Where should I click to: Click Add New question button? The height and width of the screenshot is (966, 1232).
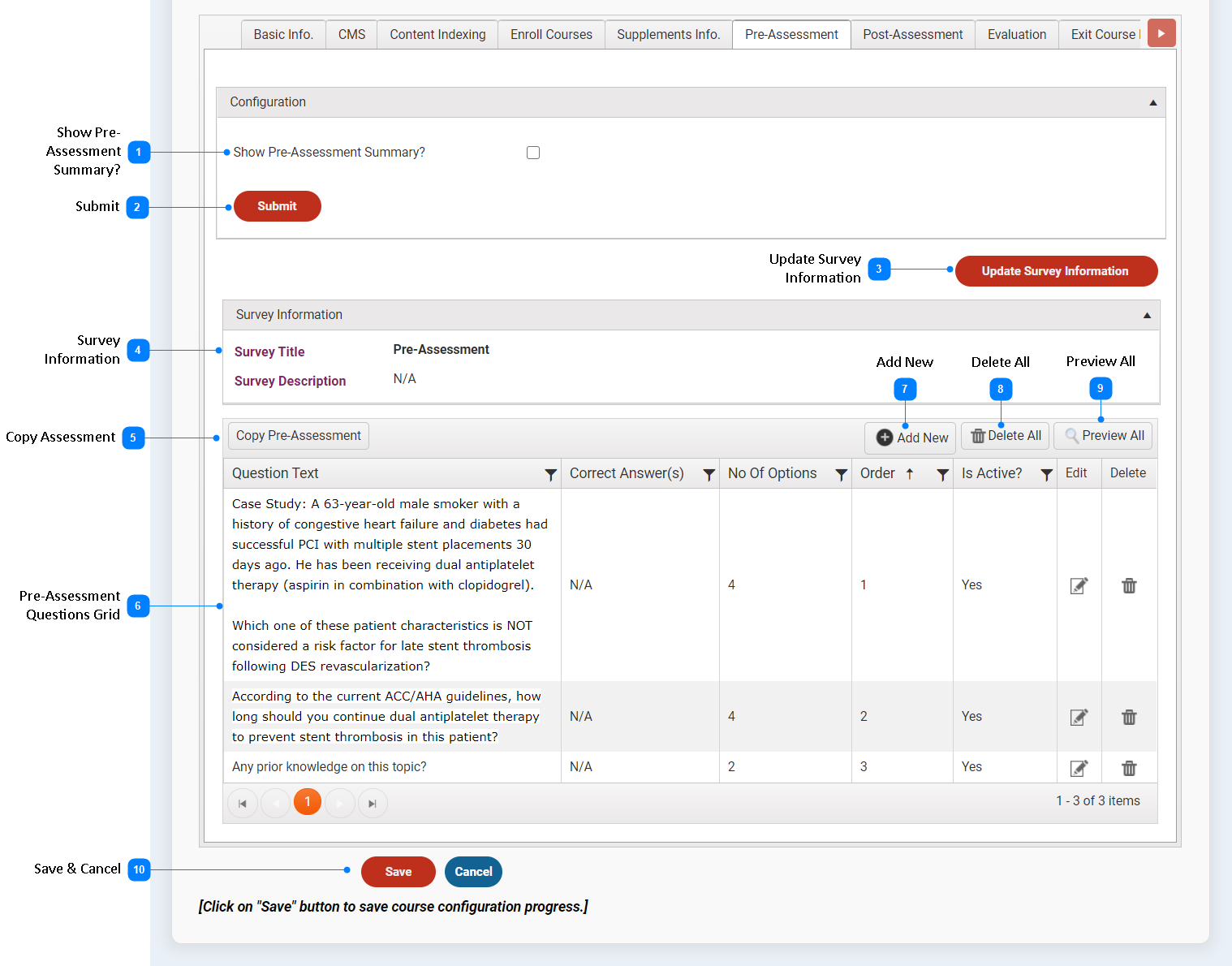pyautogui.click(x=912, y=438)
